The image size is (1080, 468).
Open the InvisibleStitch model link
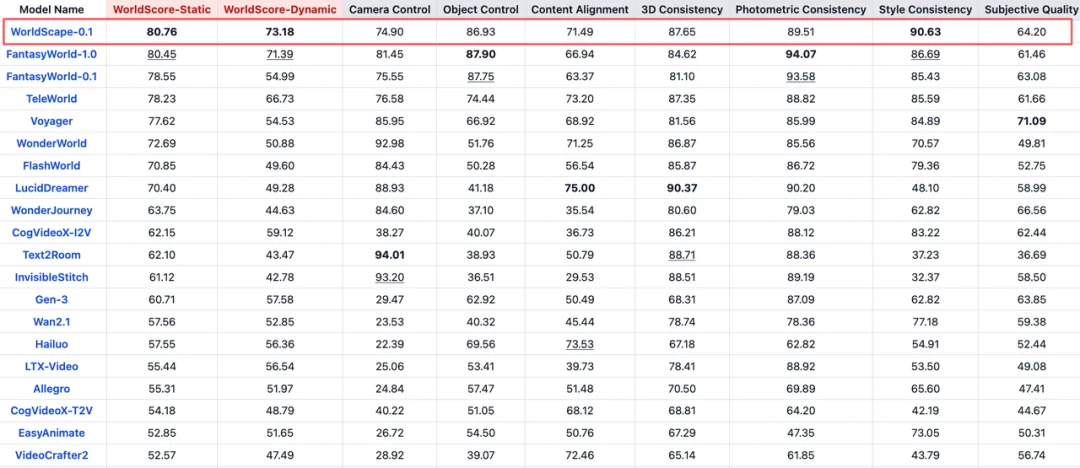coord(52,278)
